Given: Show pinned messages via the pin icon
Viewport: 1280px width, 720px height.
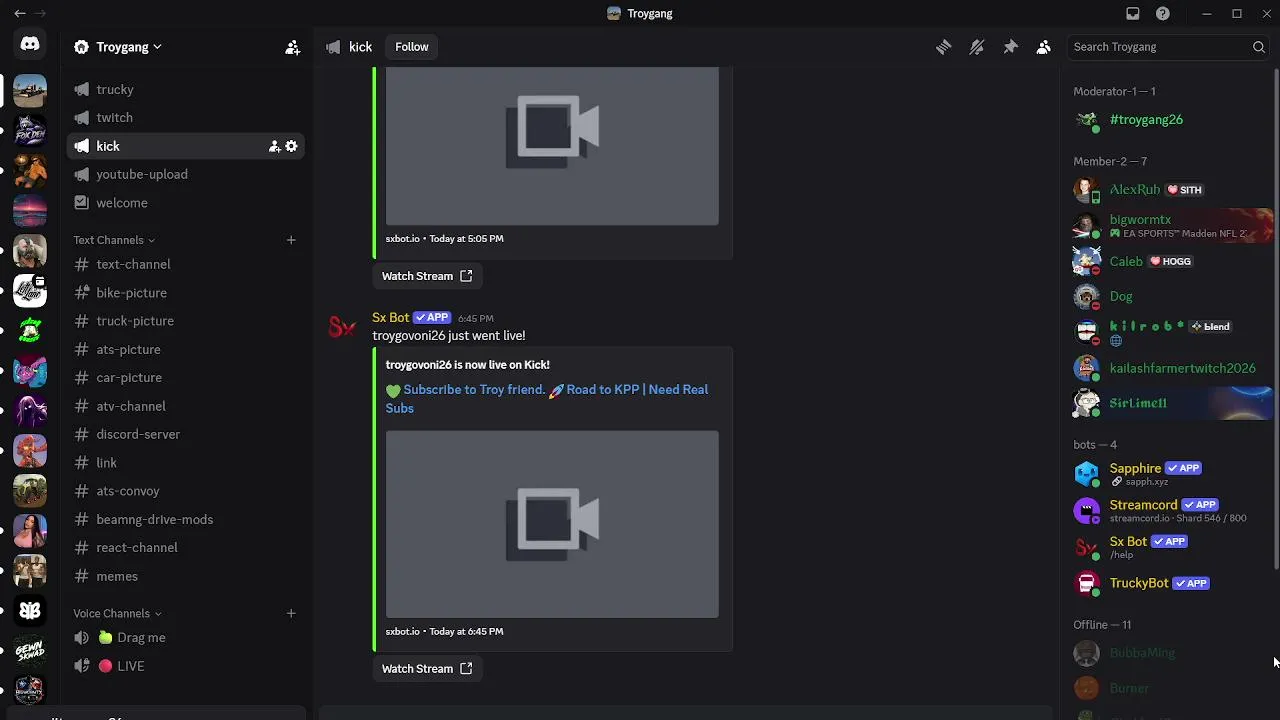Looking at the screenshot, I should 1010,47.
